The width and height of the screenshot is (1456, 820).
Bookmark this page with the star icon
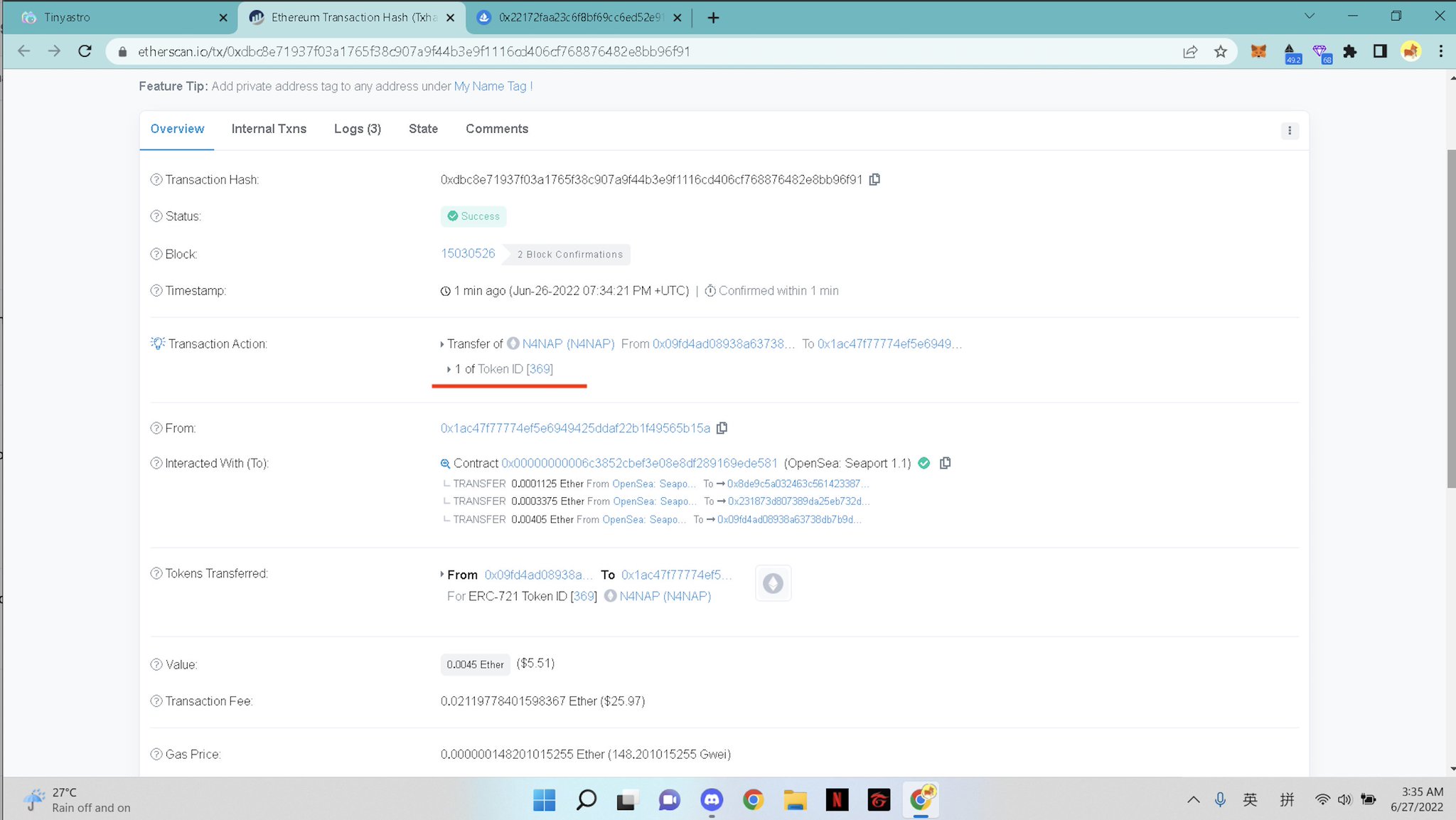coord(1220,51)
